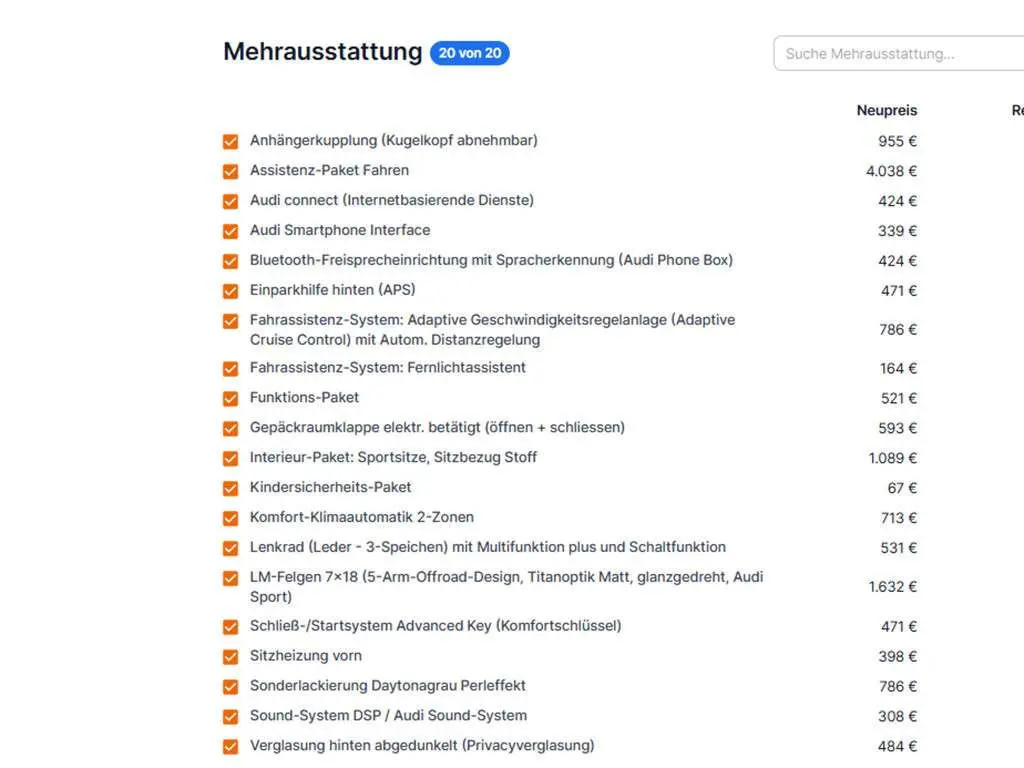Uncheck the Fernlichtassistent checkbox
The width and height of the screenshot is (1024, 768).
pyautogui.click(x=231, y=369)
